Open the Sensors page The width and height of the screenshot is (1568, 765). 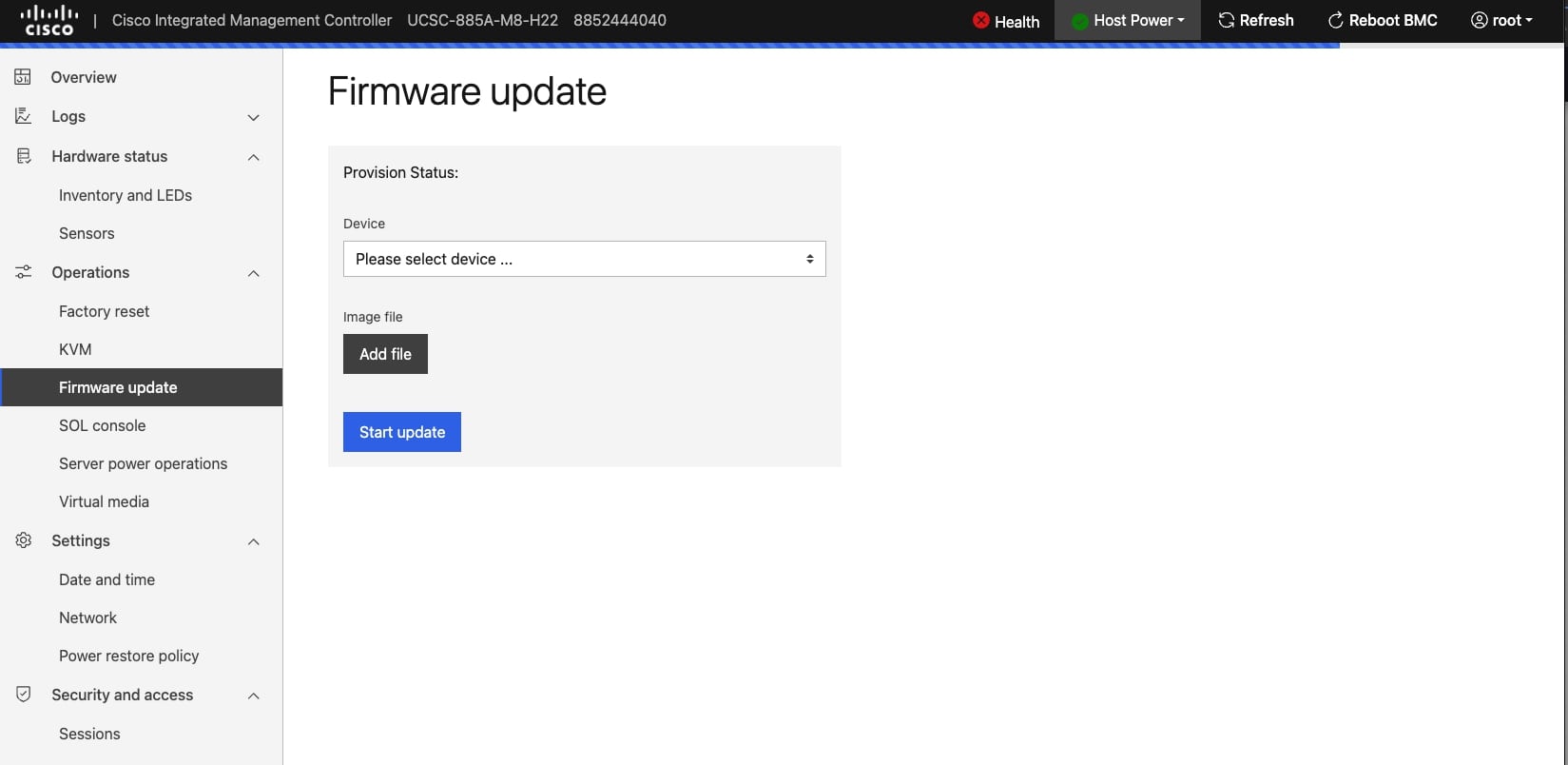(87, 233)
